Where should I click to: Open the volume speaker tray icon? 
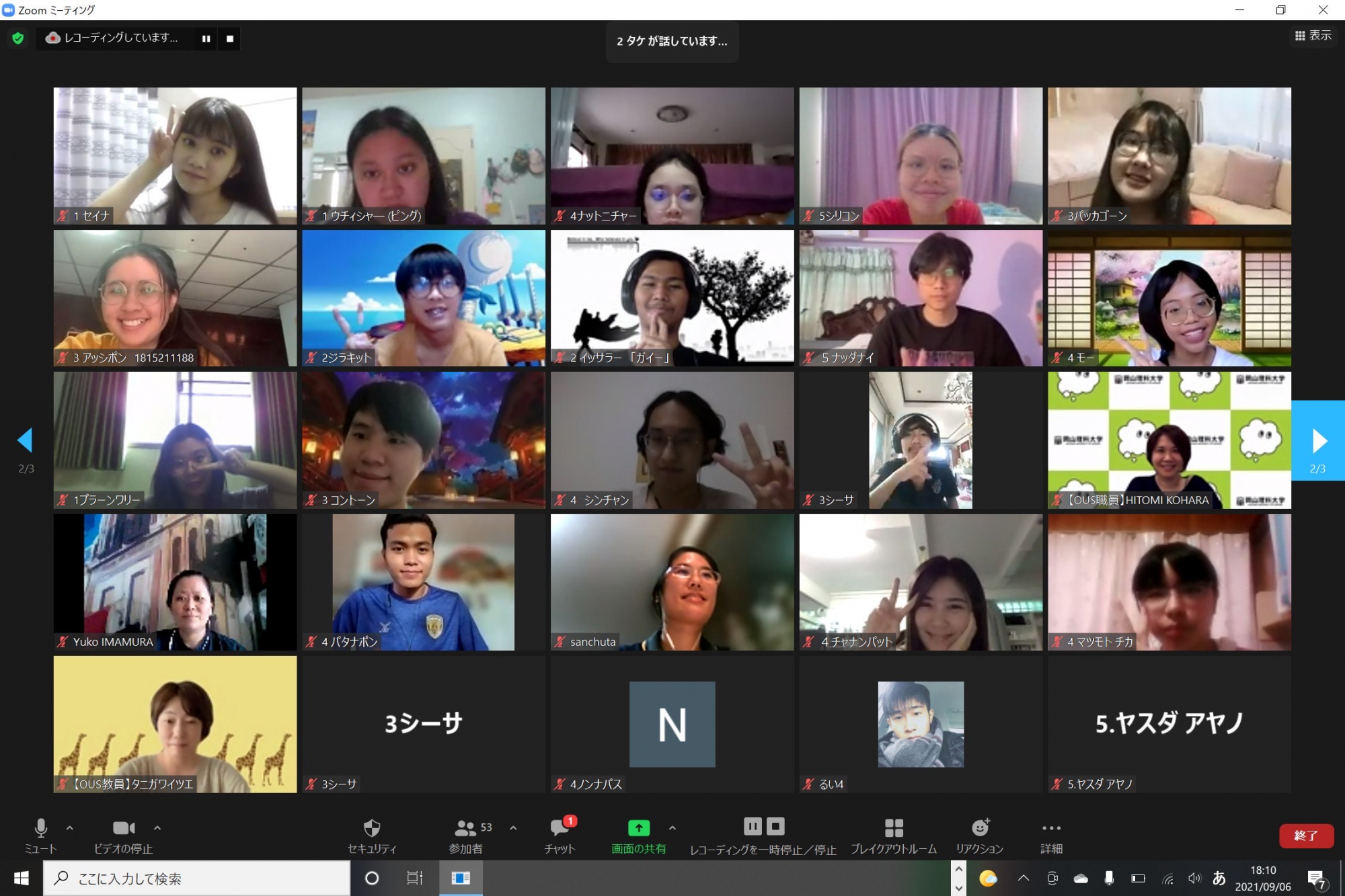[1194, 878]
